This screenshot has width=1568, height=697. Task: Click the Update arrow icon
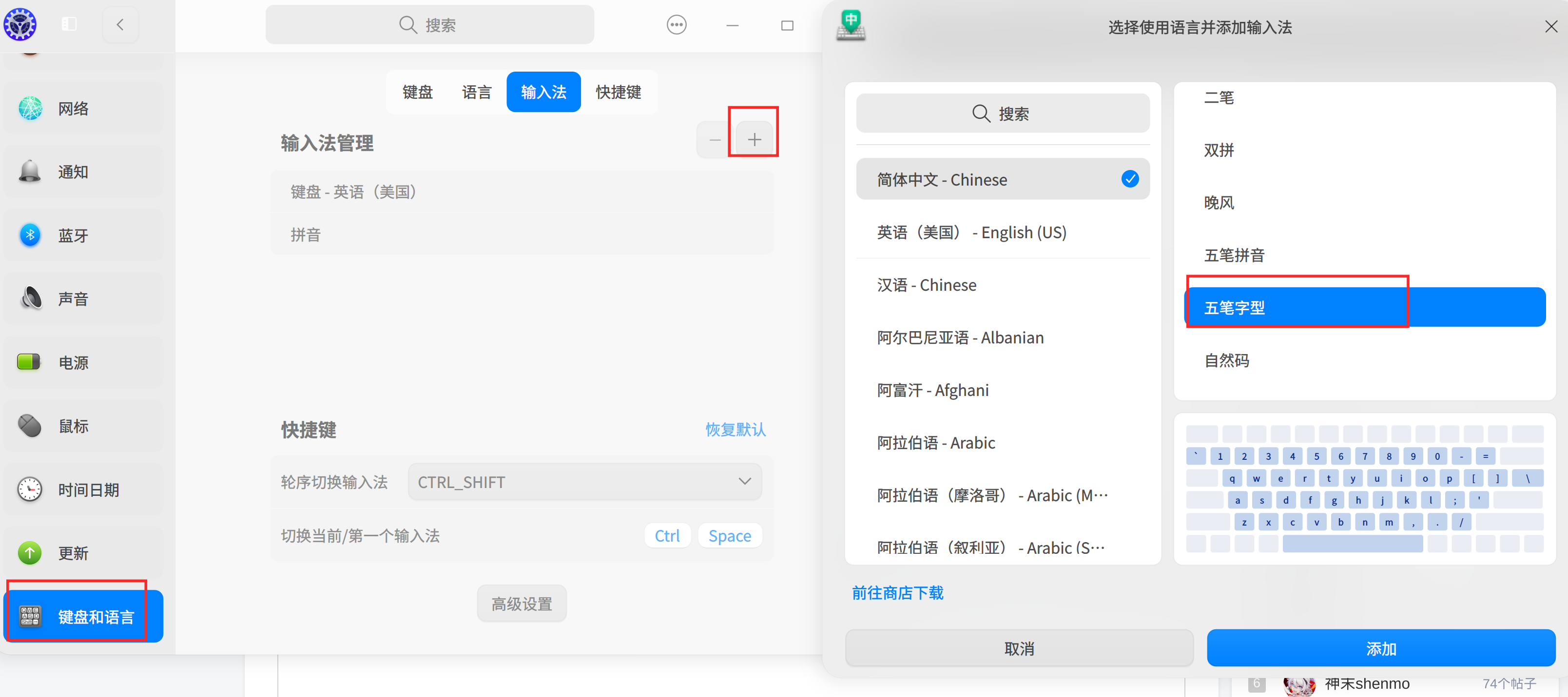coord(29,553)
